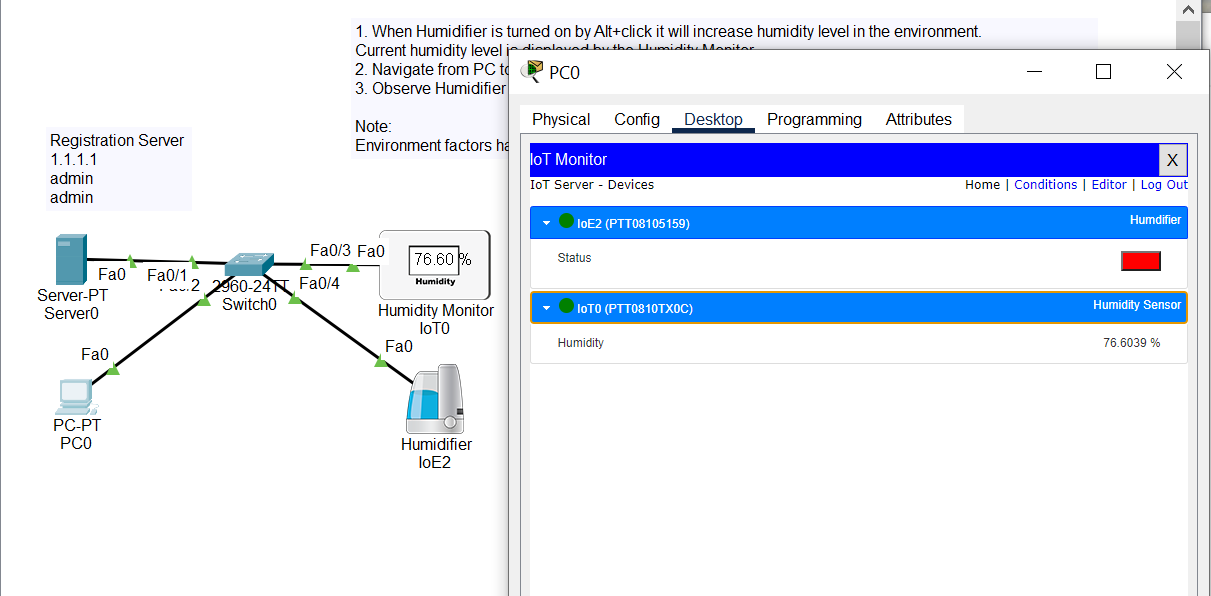
Task: Click the Server0 device icon
Action: 71,259
